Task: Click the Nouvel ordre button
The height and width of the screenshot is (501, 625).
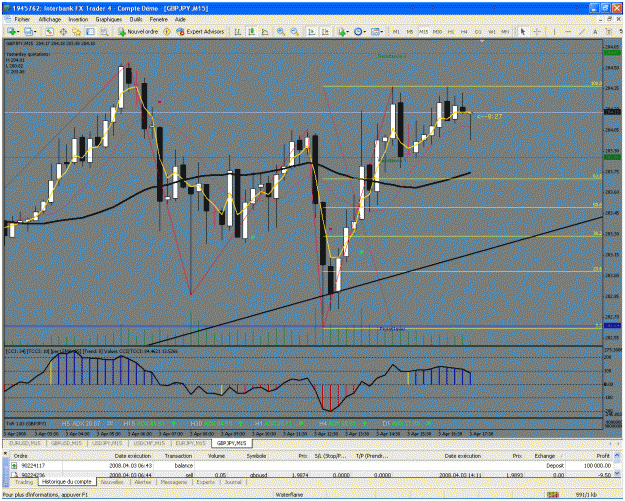Action: click(x=138, y=31)
